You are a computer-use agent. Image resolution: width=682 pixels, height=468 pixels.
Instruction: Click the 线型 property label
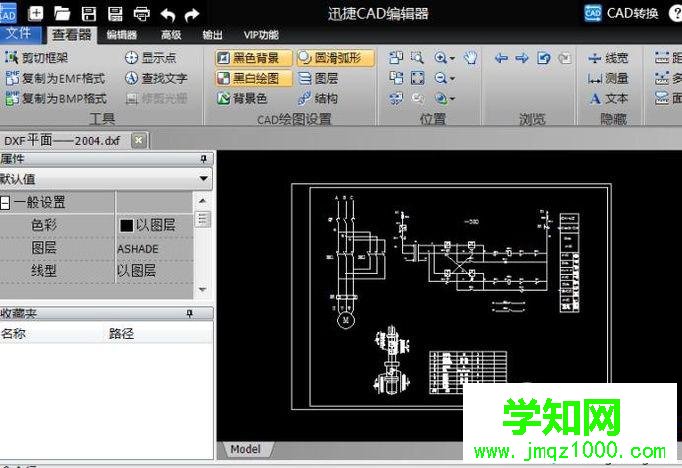point(44,271)
